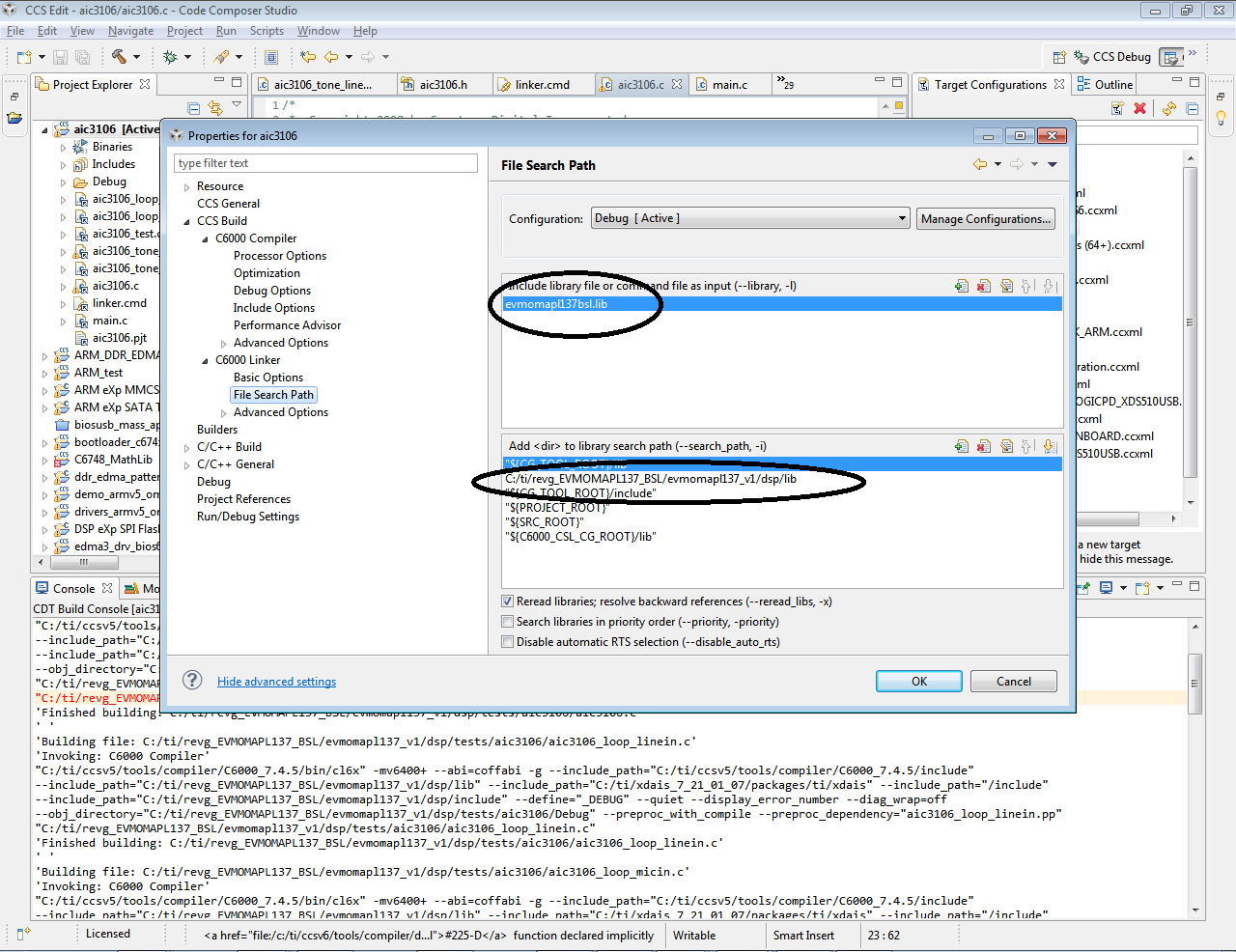
Task: Select Project References in the tree
Action: (243, 499)
